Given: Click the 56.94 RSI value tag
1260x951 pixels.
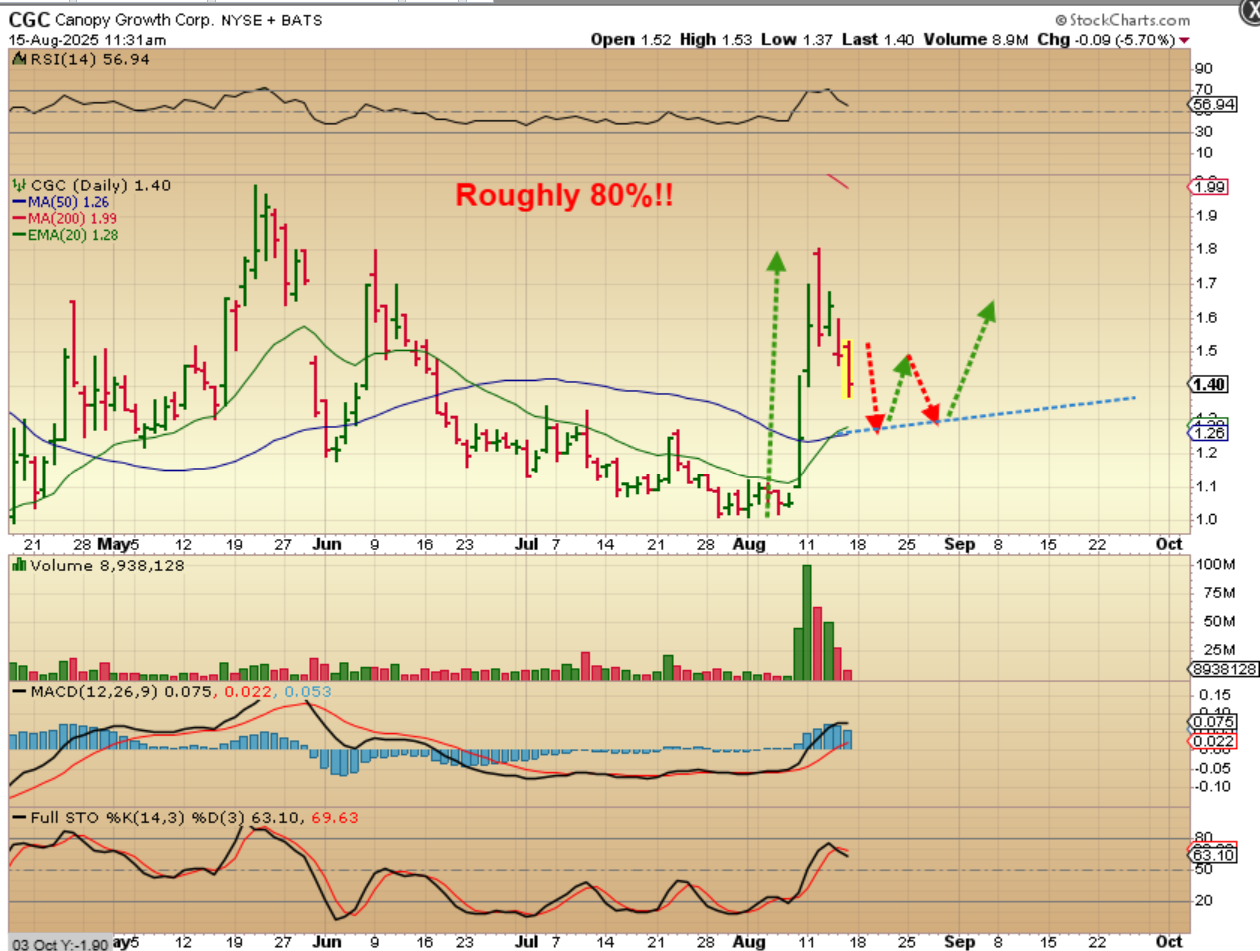Looking at the screenshot, I should click(1213, 104).
